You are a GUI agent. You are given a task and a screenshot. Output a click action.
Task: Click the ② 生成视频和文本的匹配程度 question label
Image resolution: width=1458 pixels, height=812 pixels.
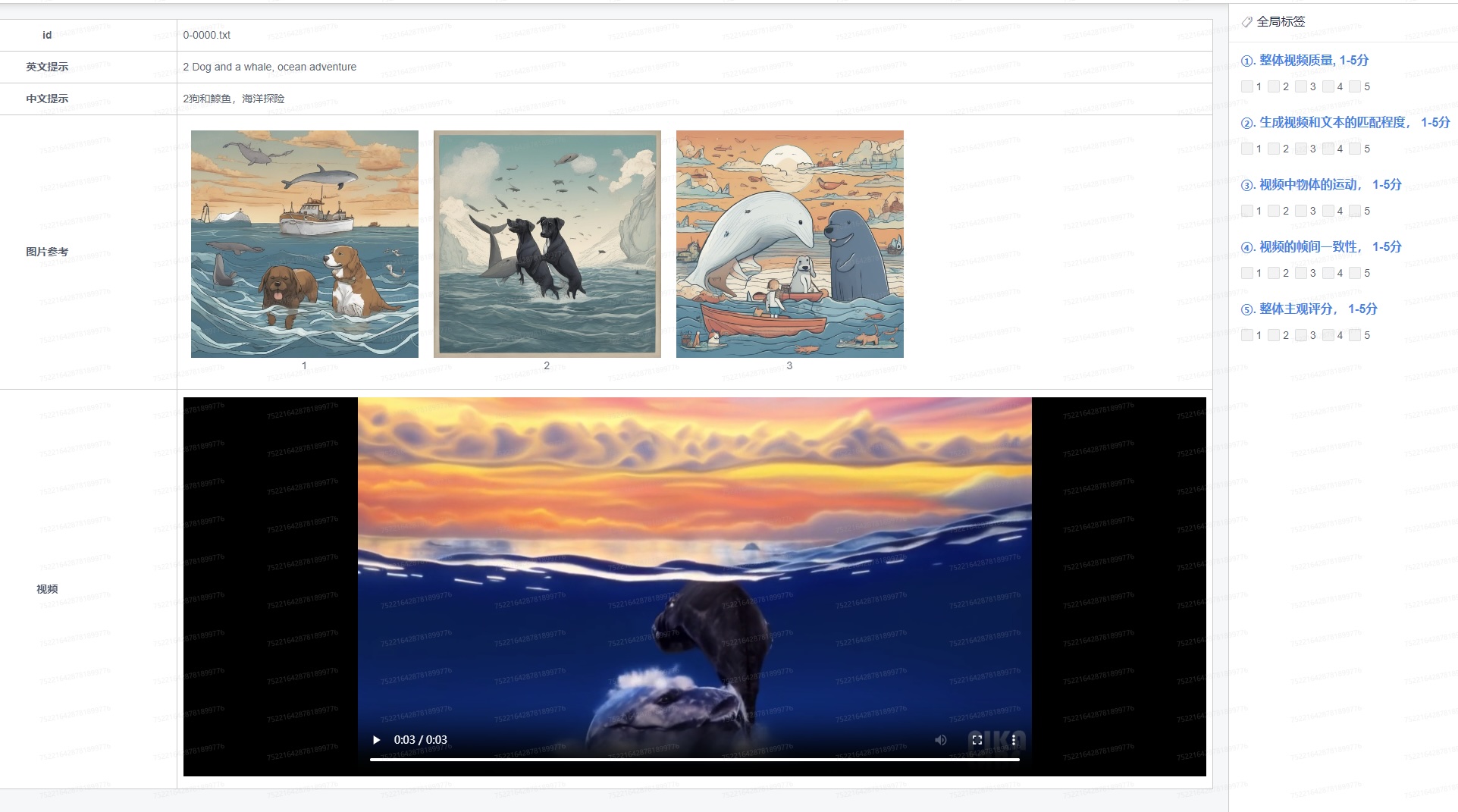(1346, 122)
